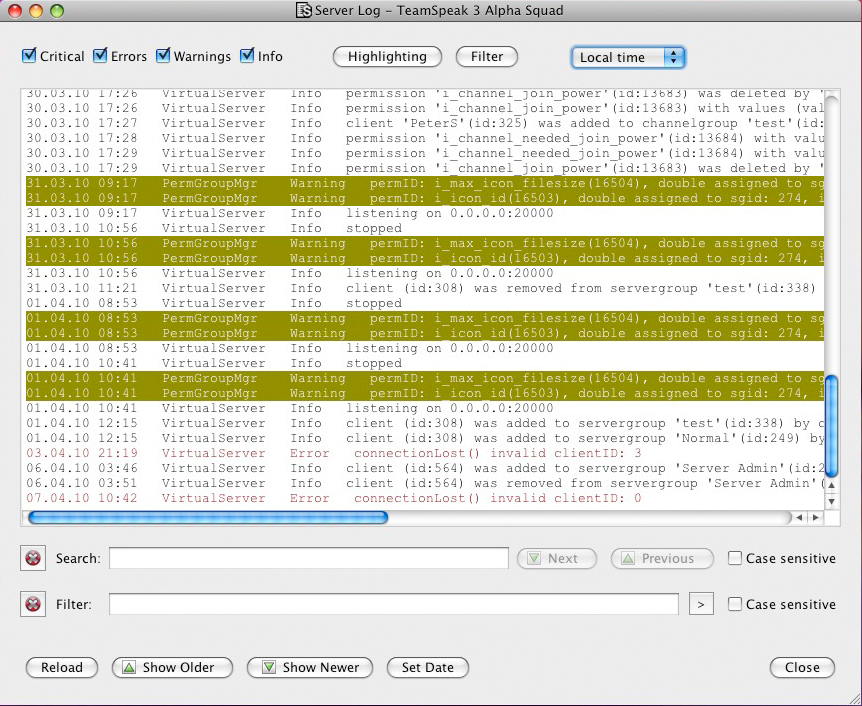
Task: Click the horizontal scrollbar thumb under the log
Action: click(208, 517)
